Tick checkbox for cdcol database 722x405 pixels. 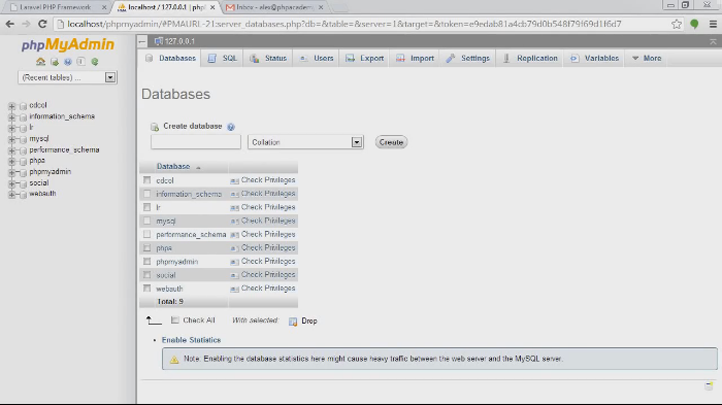147,180
